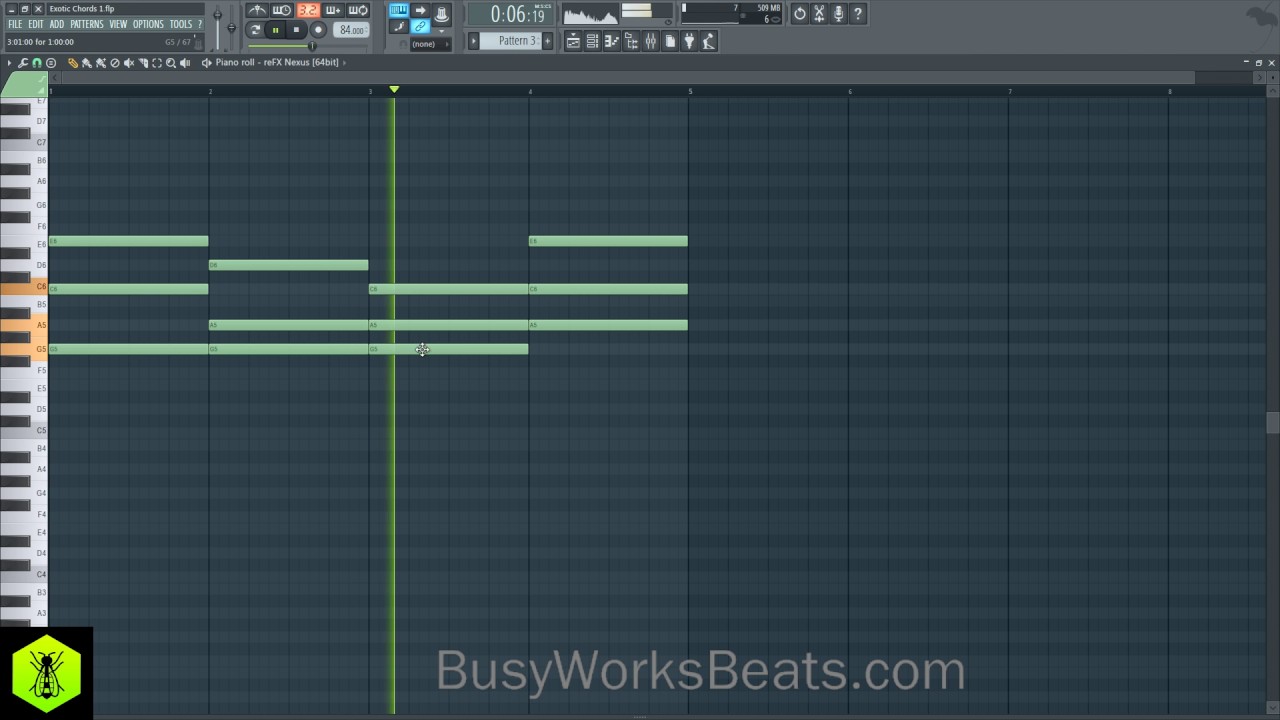Viewport: 1280px width, 720px height.
Task: Open the audio editor scissors icon
Action: 819,14
